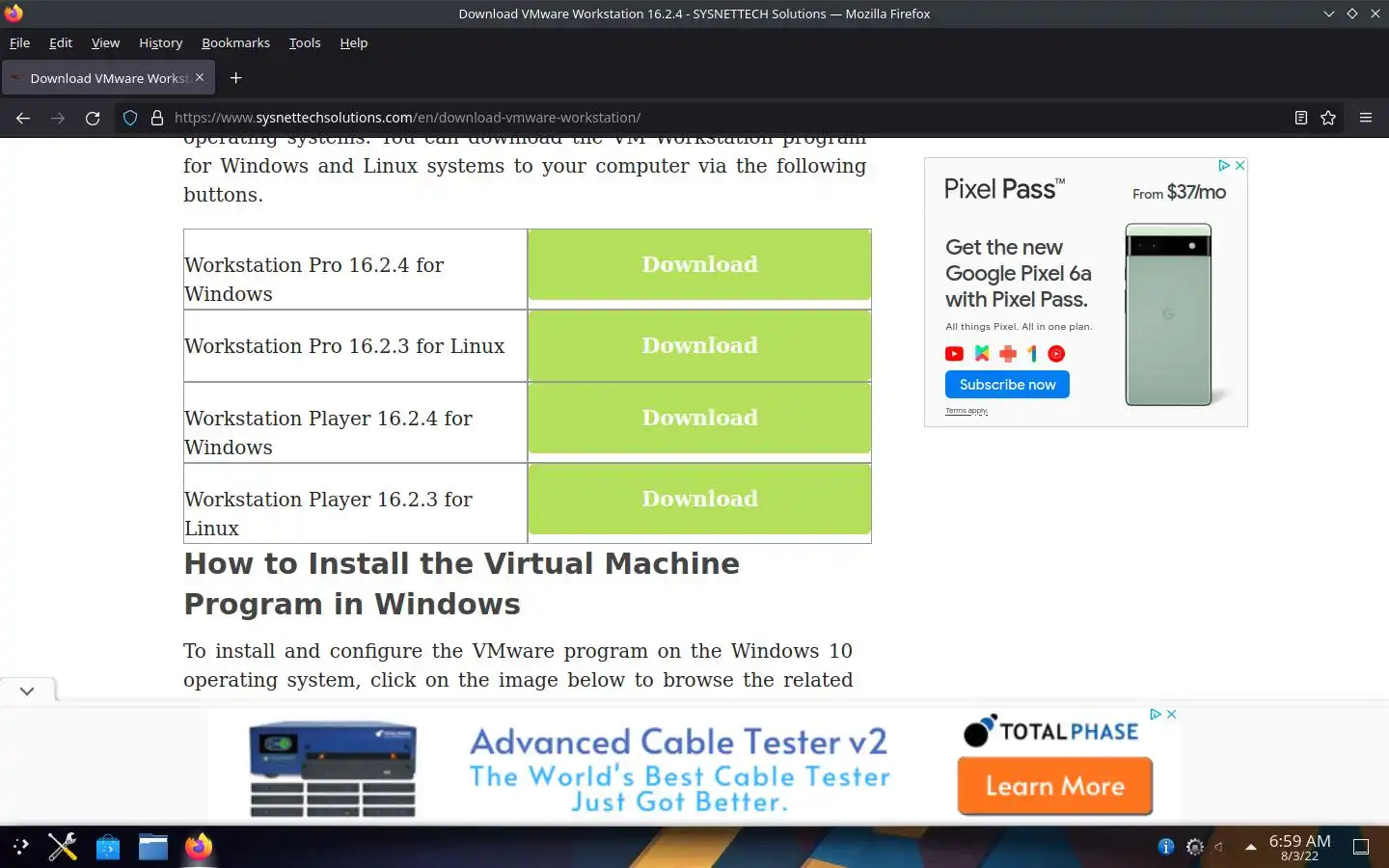Reload the current page
Image resolution: width=1389 pixels, height=868 pixels.
pos(93,118)
